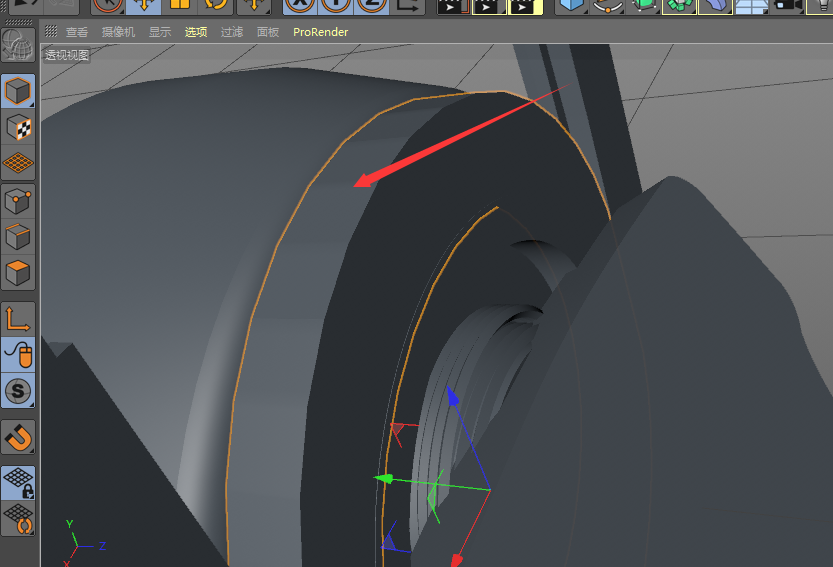Open the 面板 menu
The height and width of the screenshot is (567, 833).
(268, 32)
